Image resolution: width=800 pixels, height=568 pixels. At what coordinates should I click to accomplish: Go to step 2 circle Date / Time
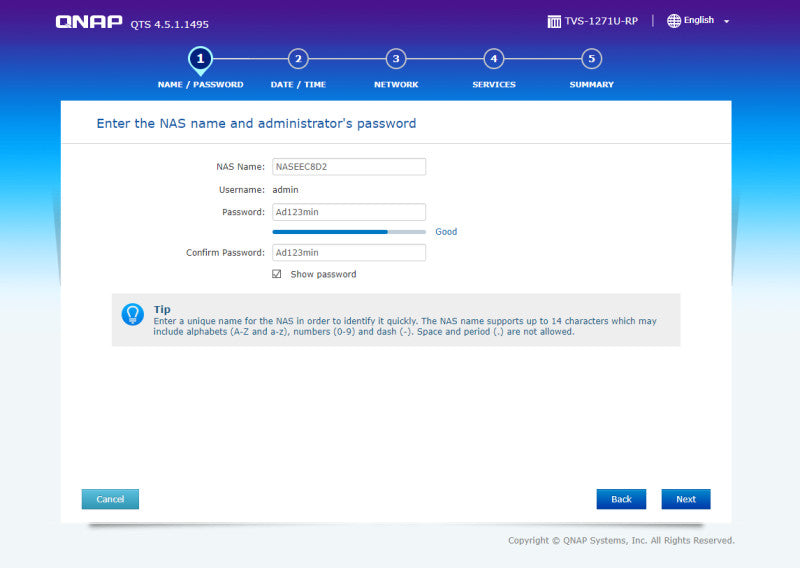pyautogui.click(x=298, y=59)
